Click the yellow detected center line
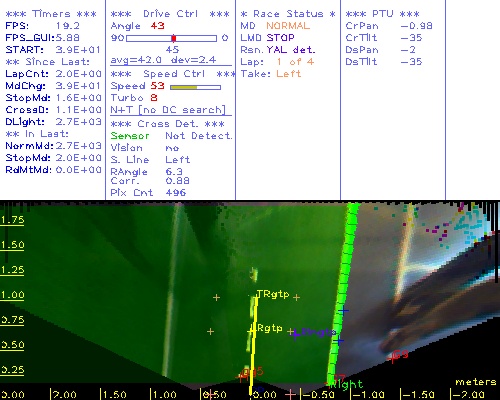Image resolution: width=500 pixels, height=400 pixels. tap(253, 343)
